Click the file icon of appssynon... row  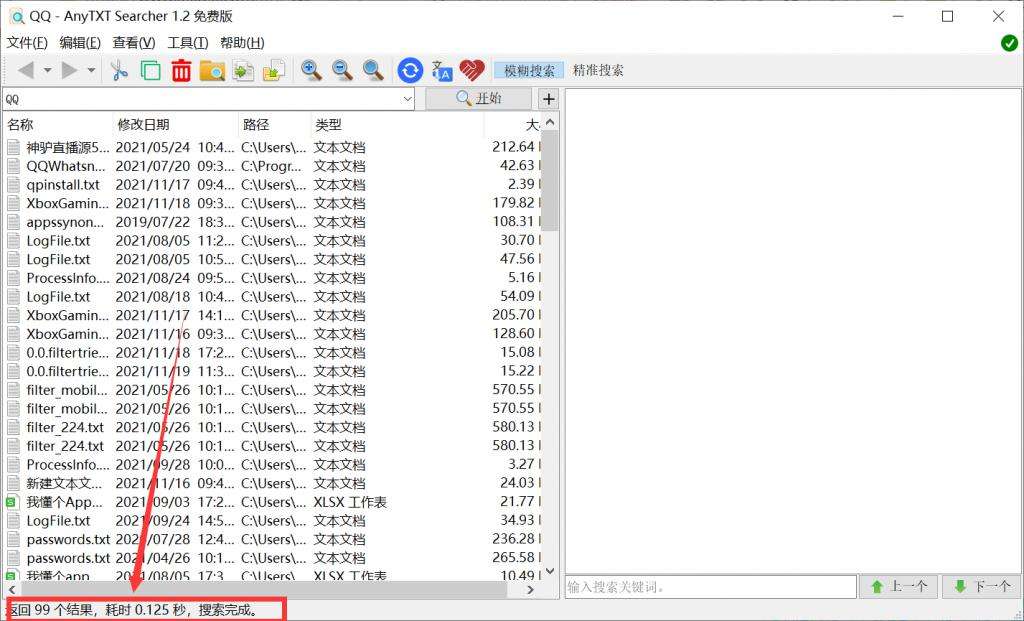tap(13, 222)
